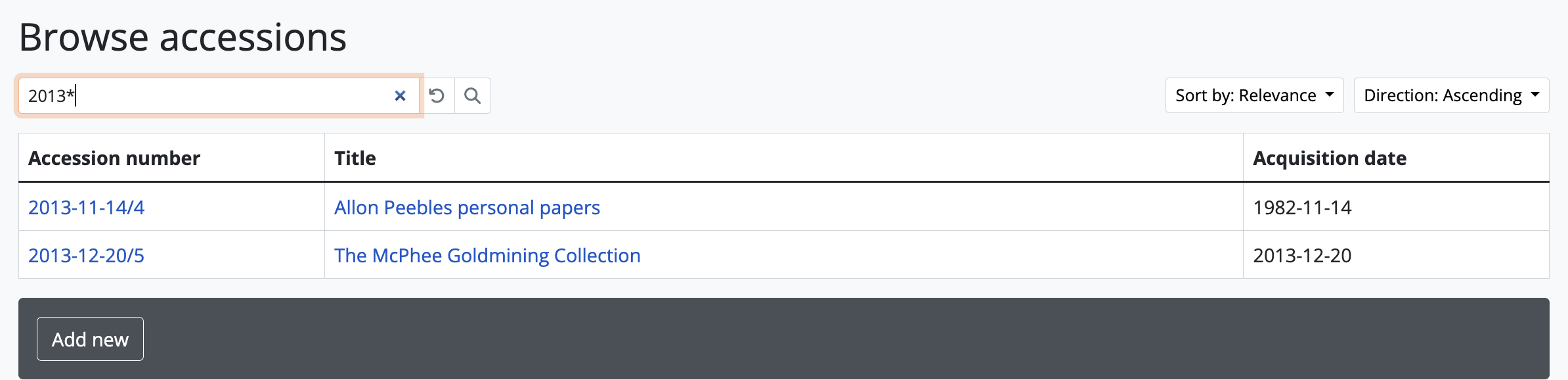
Task: Click the Accession number column header
Action: [114, 158]
